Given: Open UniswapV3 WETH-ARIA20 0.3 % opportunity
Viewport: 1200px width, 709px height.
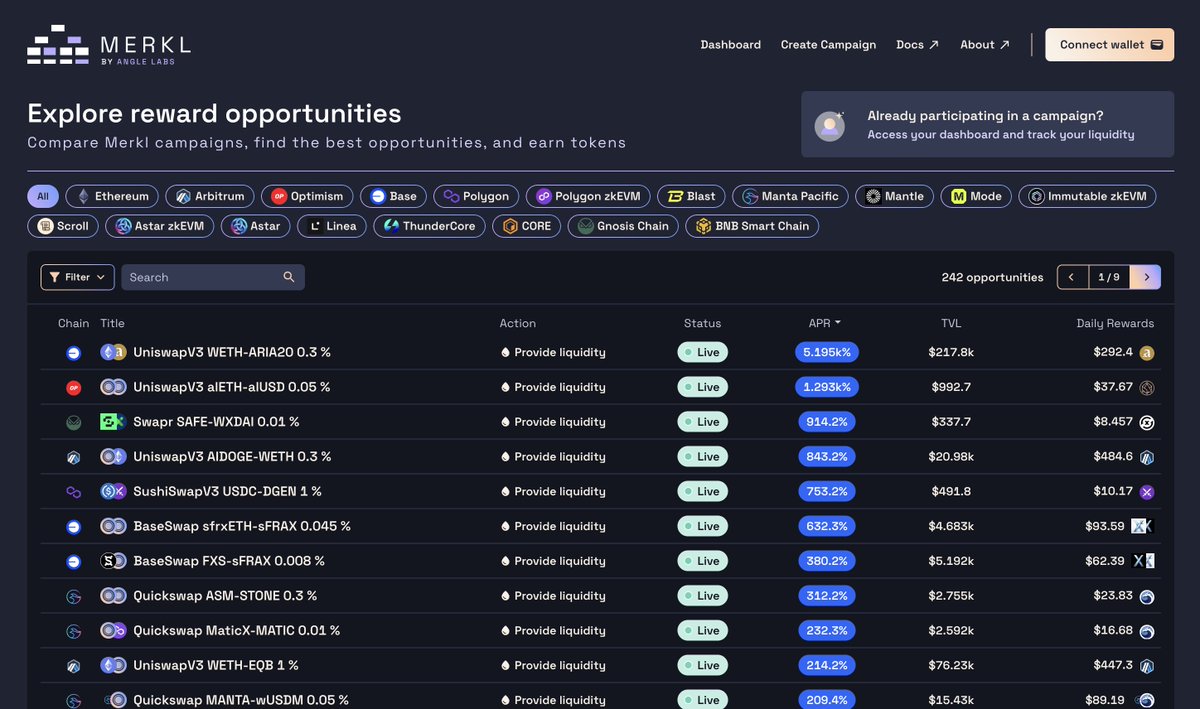Looking at the screenshot, I should tap(232, 352).
